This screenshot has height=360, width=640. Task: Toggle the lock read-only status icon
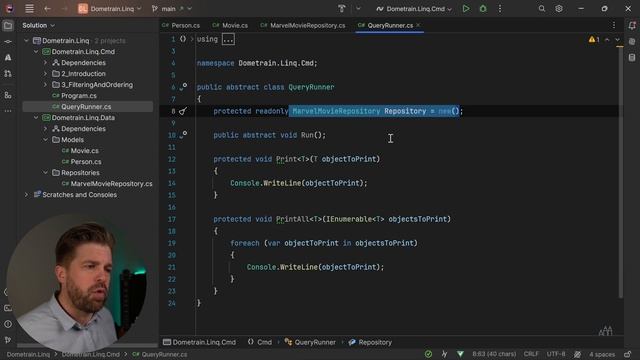click(628, 354)
